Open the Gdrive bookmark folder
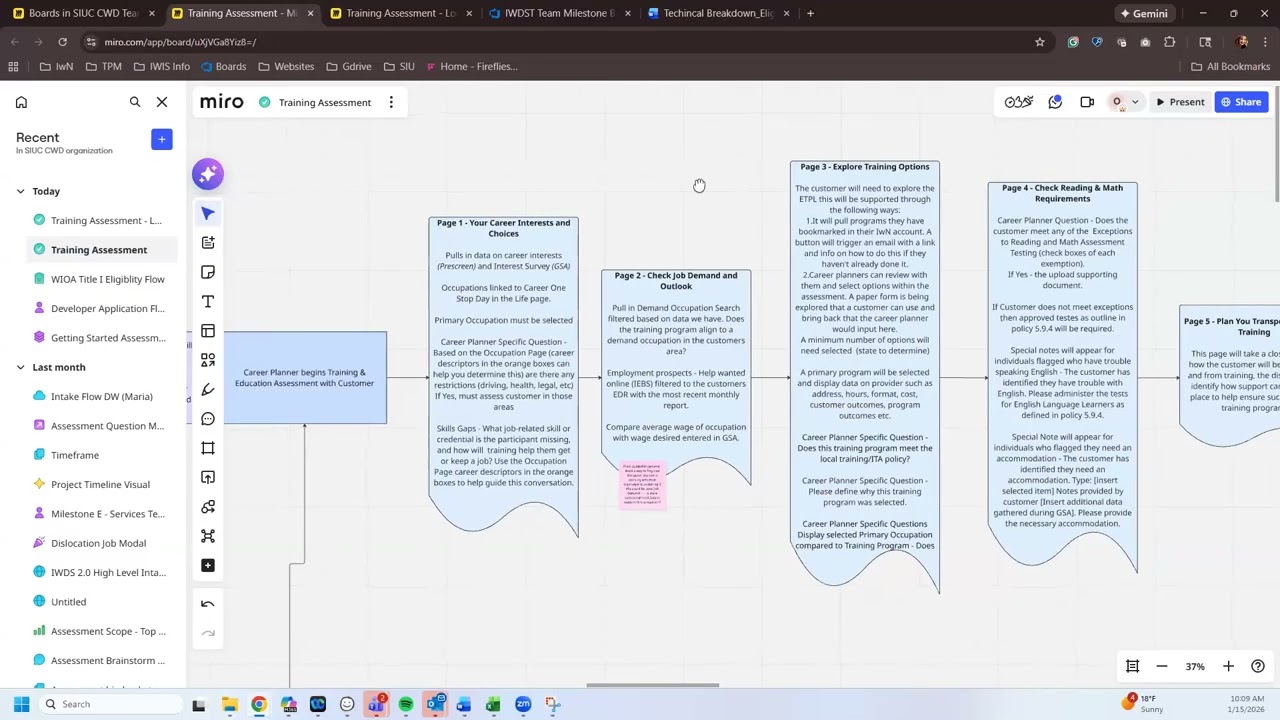The height and width of the screenshot is (720, 1280). coord(348,66)
